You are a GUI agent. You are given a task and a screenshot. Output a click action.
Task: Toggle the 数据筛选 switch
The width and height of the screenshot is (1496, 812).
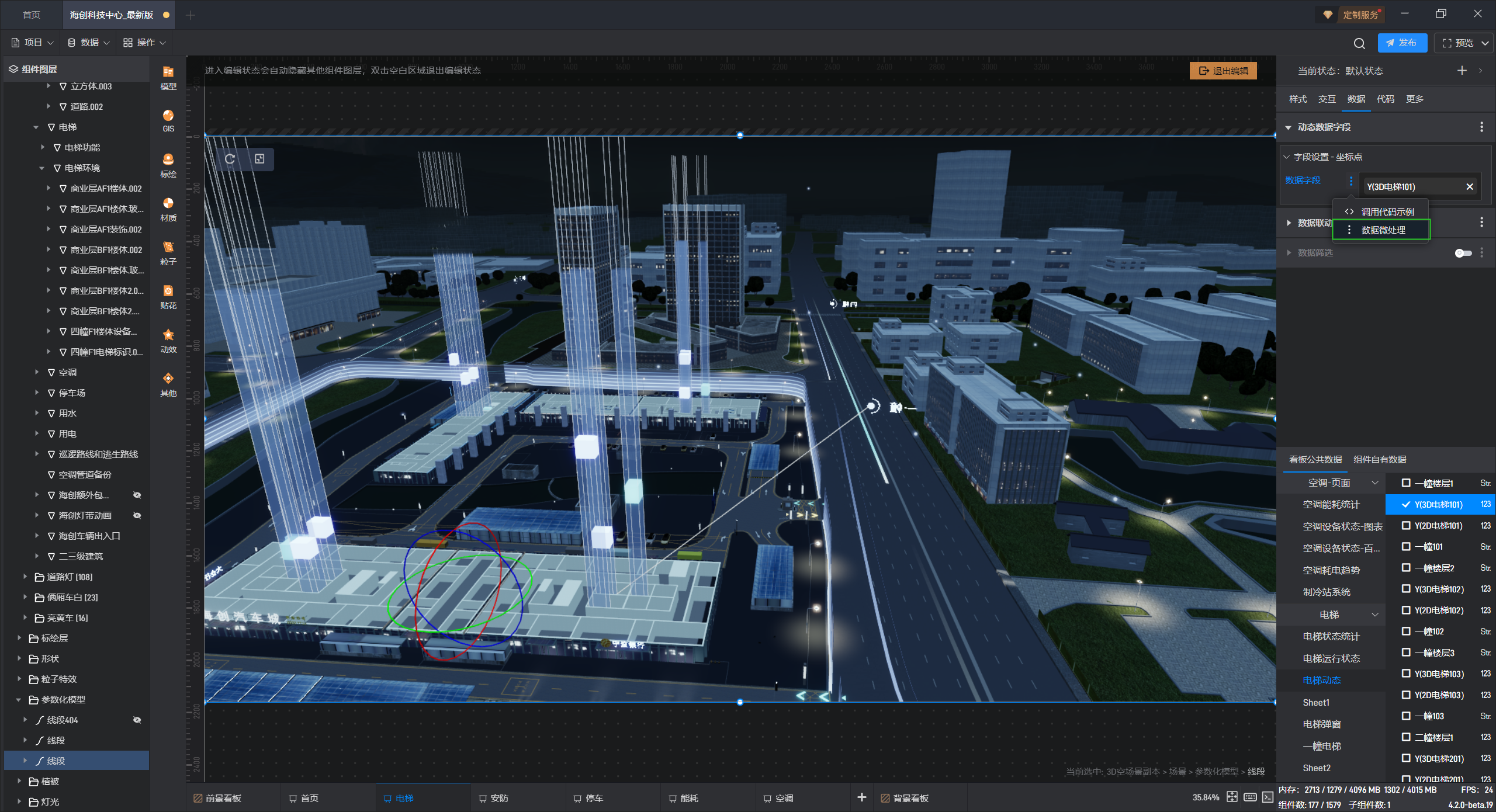1463,253
